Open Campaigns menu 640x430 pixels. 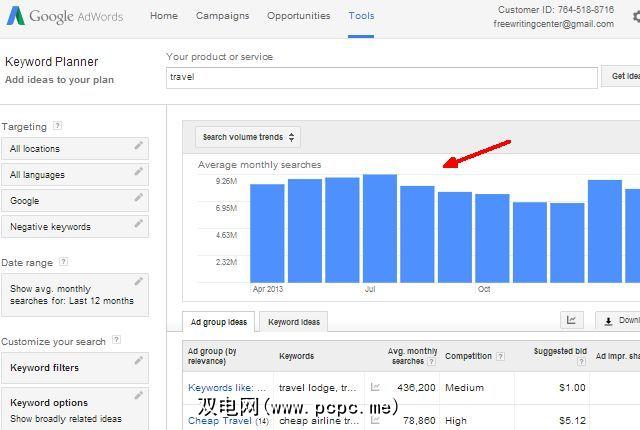point(222,16)
